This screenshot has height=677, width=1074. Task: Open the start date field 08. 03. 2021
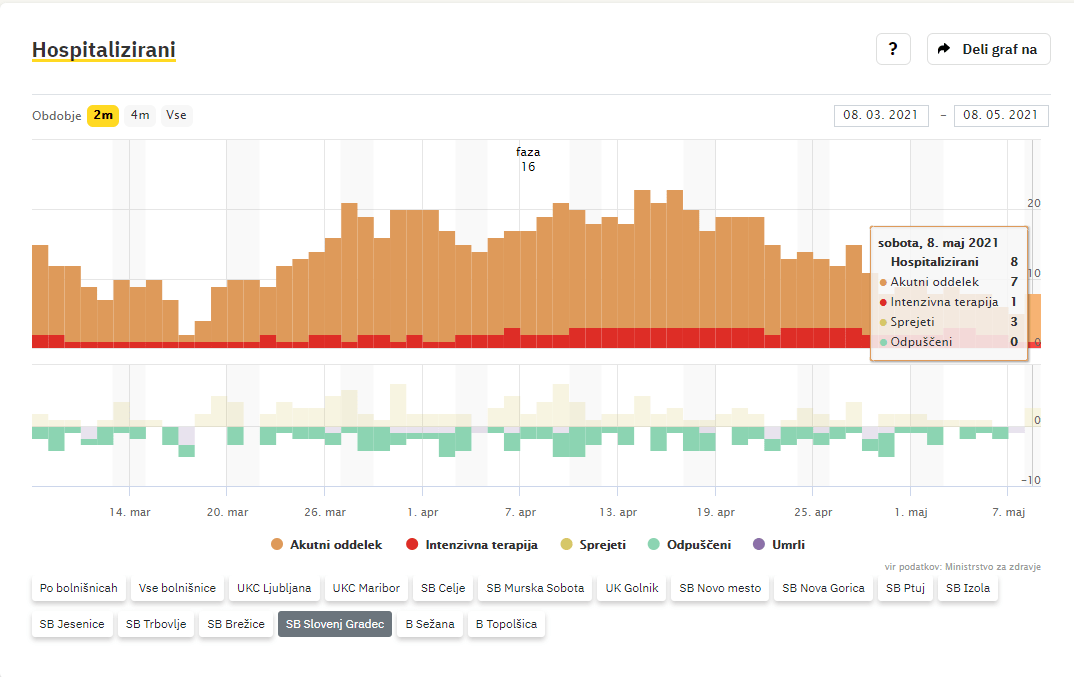pos(881,116)
